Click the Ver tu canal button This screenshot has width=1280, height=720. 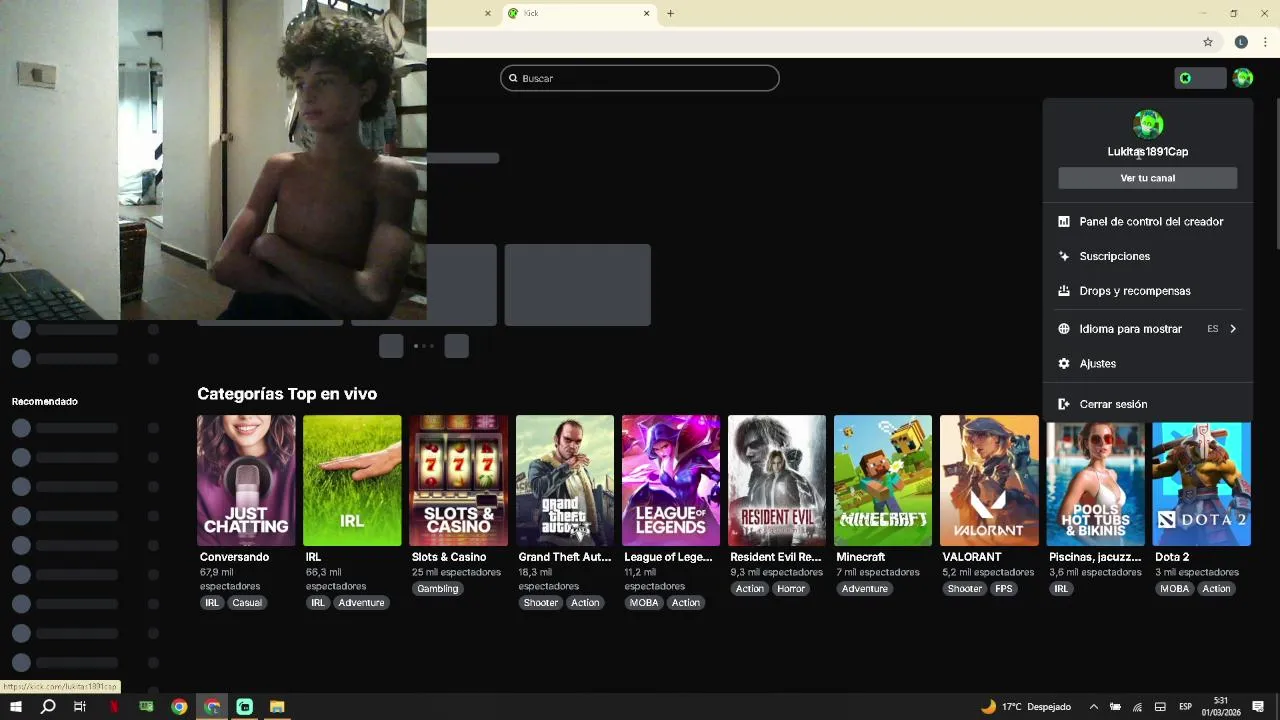tap(1148, 178)
